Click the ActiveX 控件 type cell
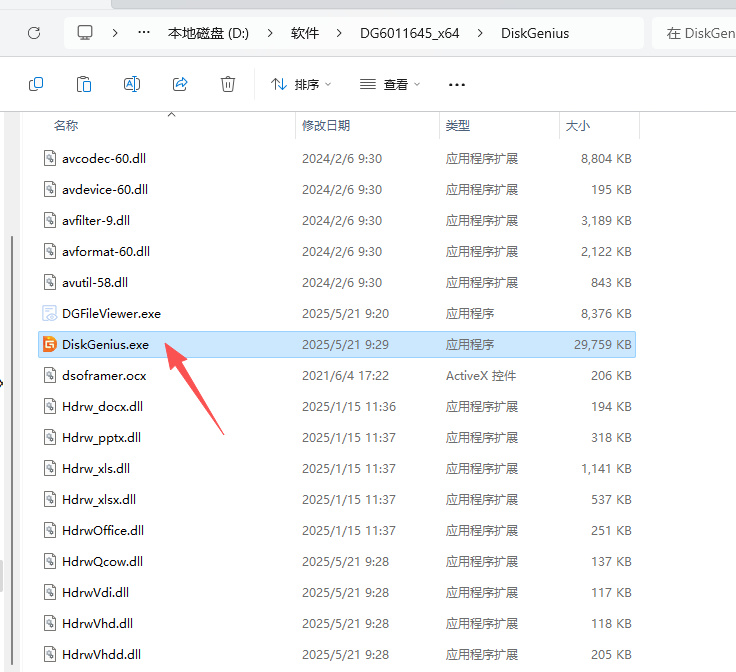Viewport: 736px width, 672px height. click(481, 375)
